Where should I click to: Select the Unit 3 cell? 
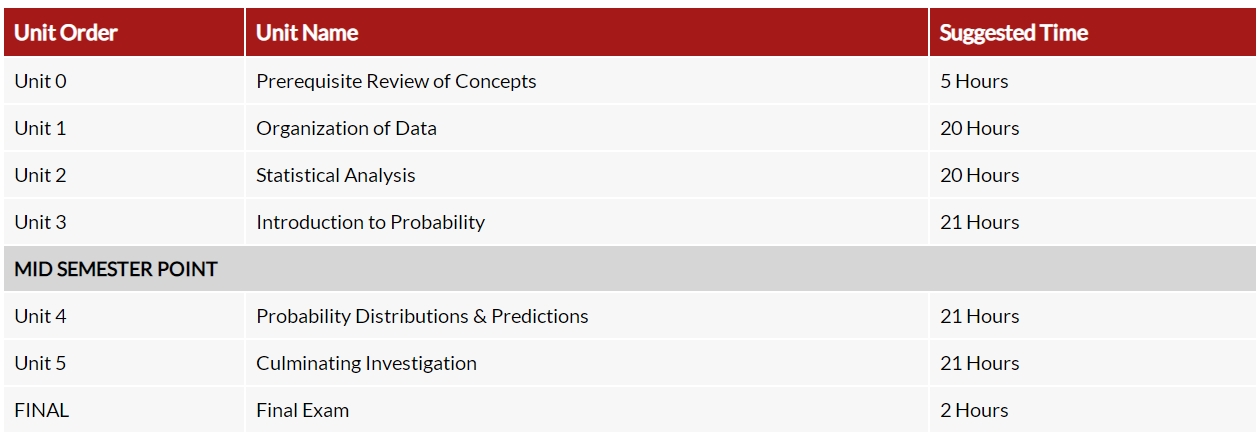tap(124, 222)
